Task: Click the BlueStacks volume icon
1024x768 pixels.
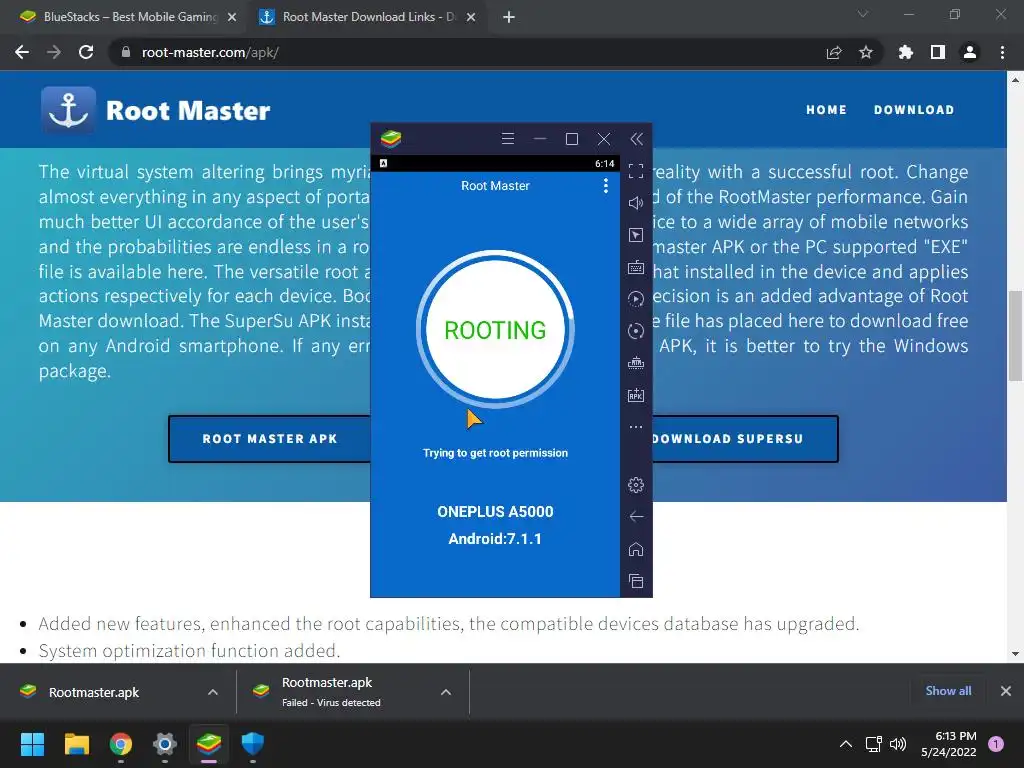Action: tap(635, 203)
